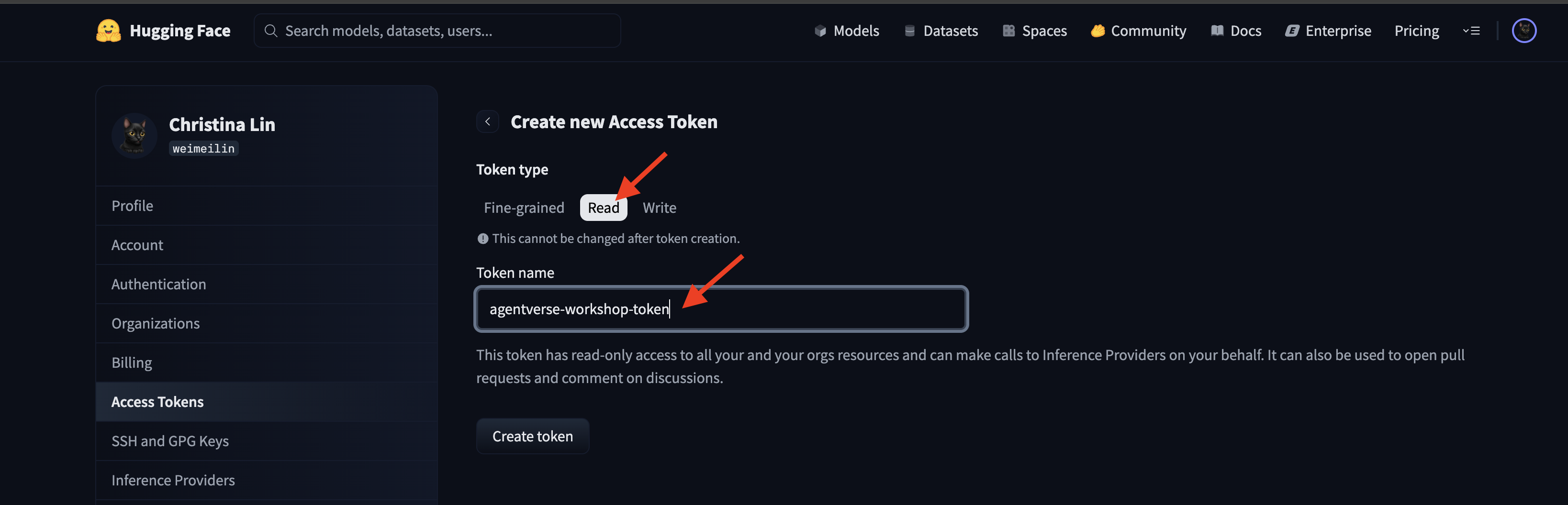Open the user avatar menu

pos(1523,31)
